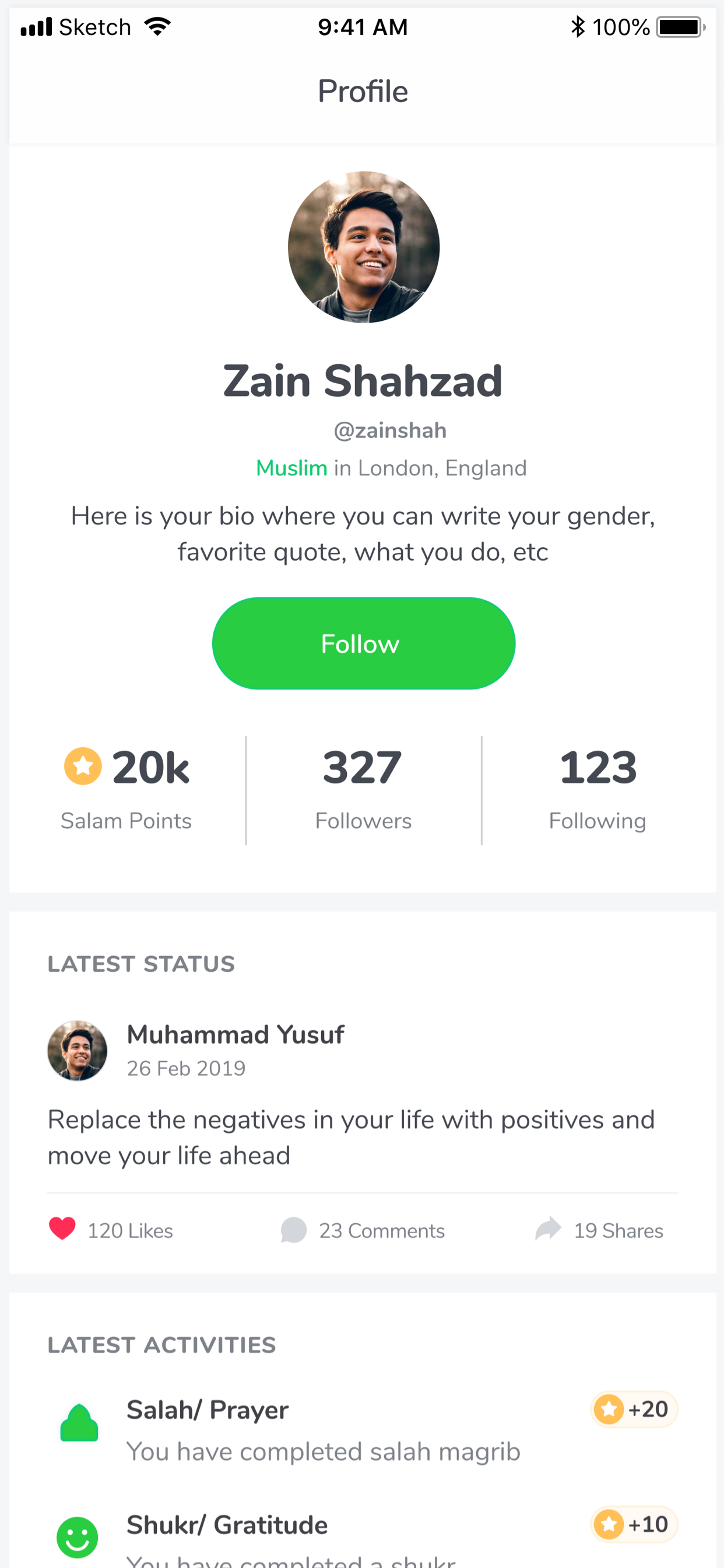Open the 123 Following list
The image size is (724, 1568).
click(598, 789)
